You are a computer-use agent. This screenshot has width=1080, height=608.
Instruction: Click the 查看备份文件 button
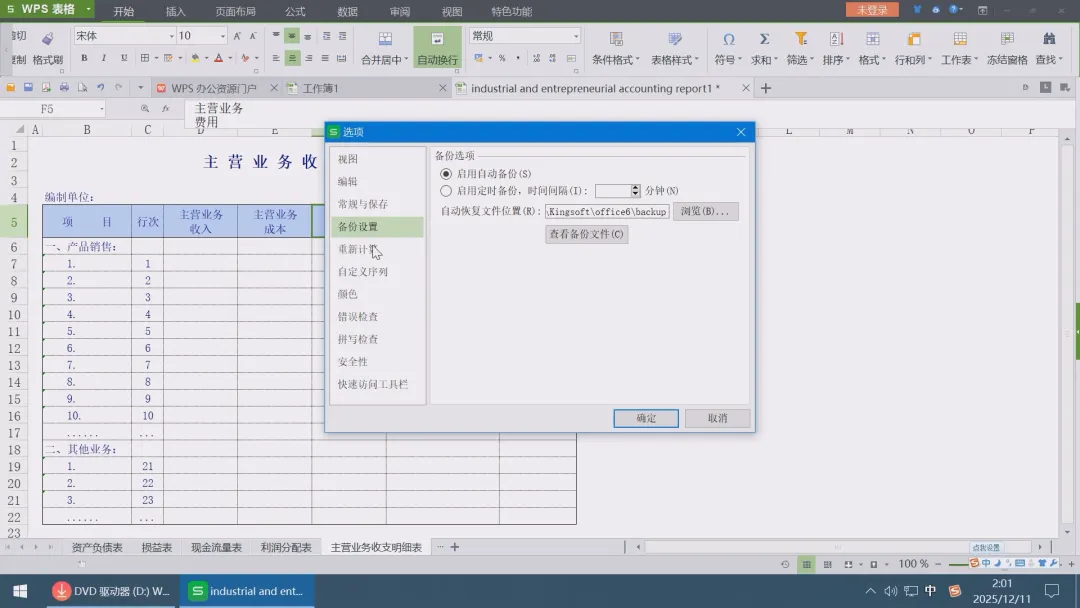click(x=586, y=234)
